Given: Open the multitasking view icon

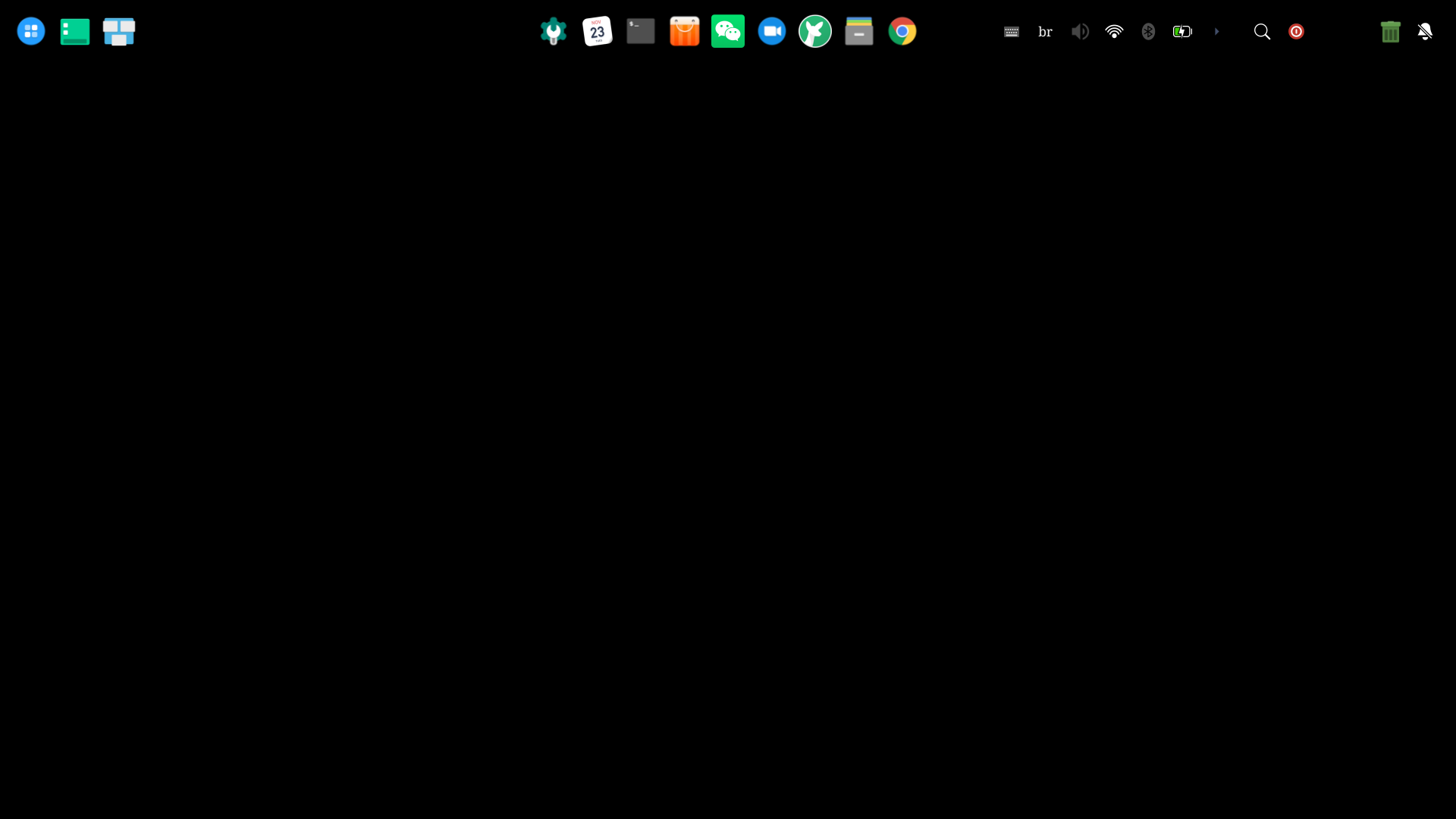Looking at the screenshot, I should coord(119,31).
